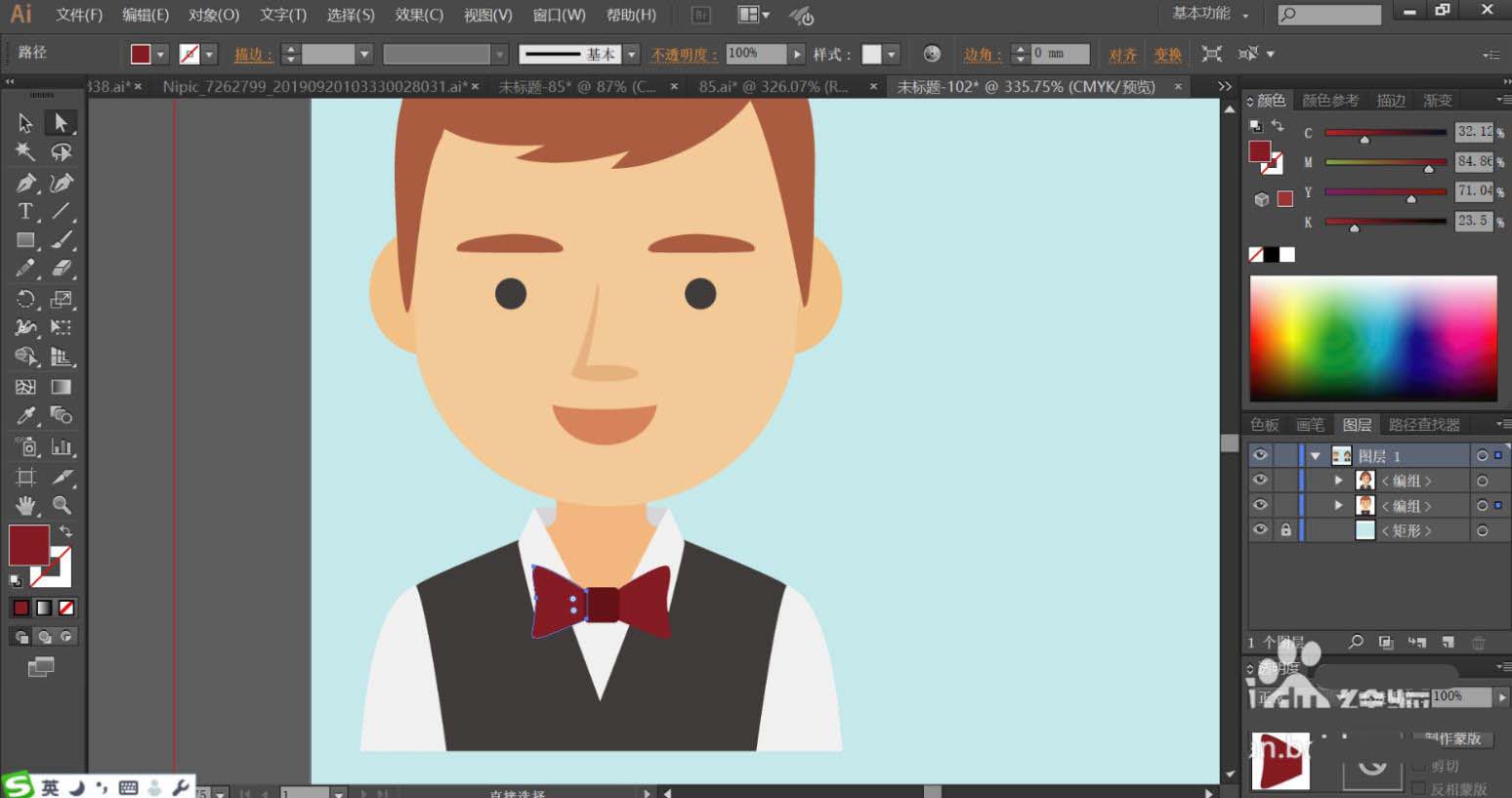
Task: Click the 对齐 link in control bar
Action: pyautogui.click(x=1122, y=55)
